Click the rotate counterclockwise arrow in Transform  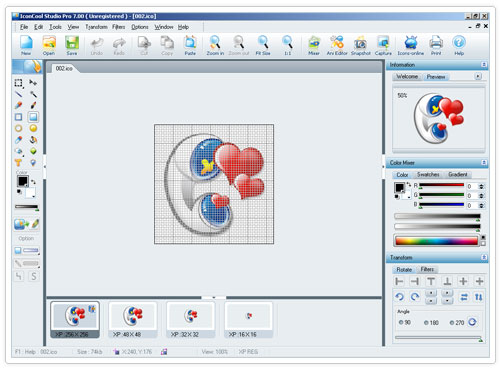coord(399,296)
